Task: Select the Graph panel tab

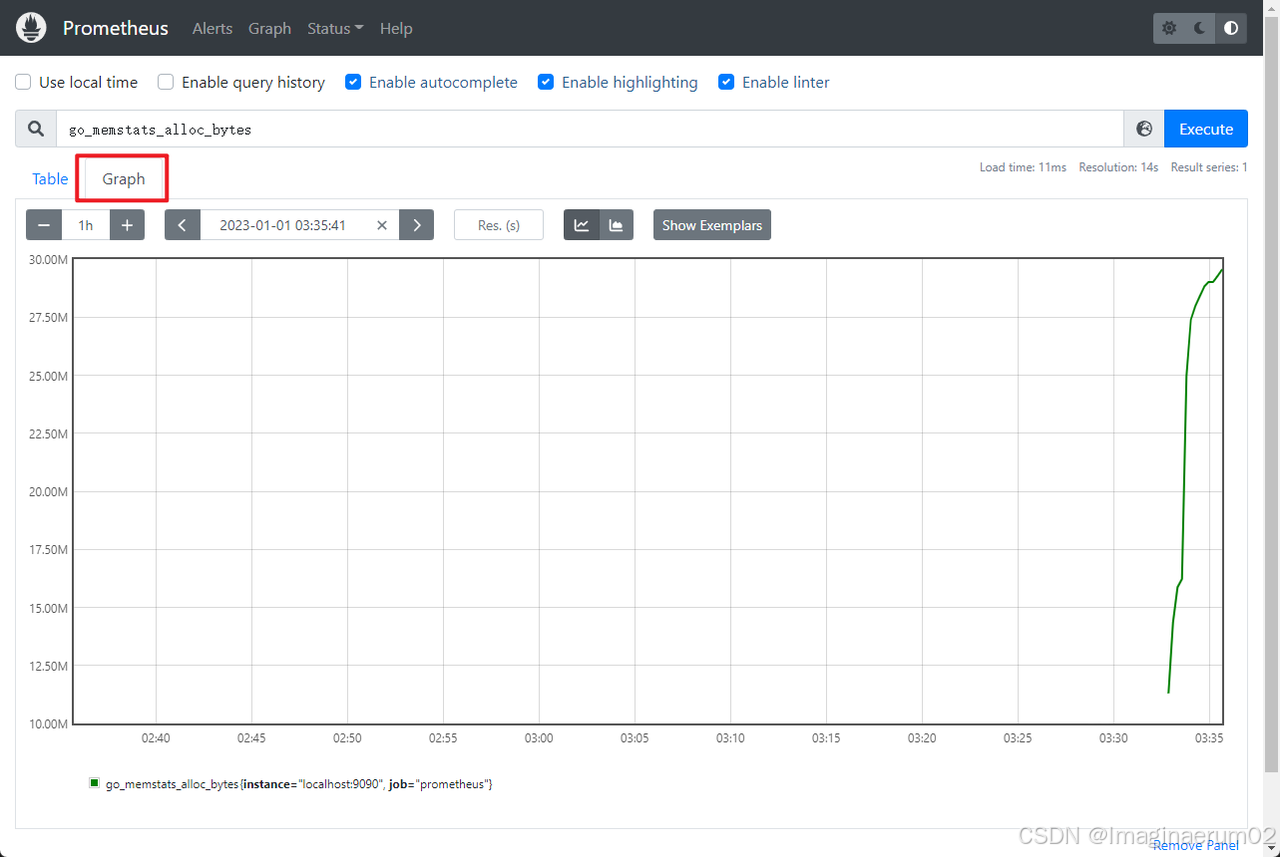Action: click(x=123, y=179)
